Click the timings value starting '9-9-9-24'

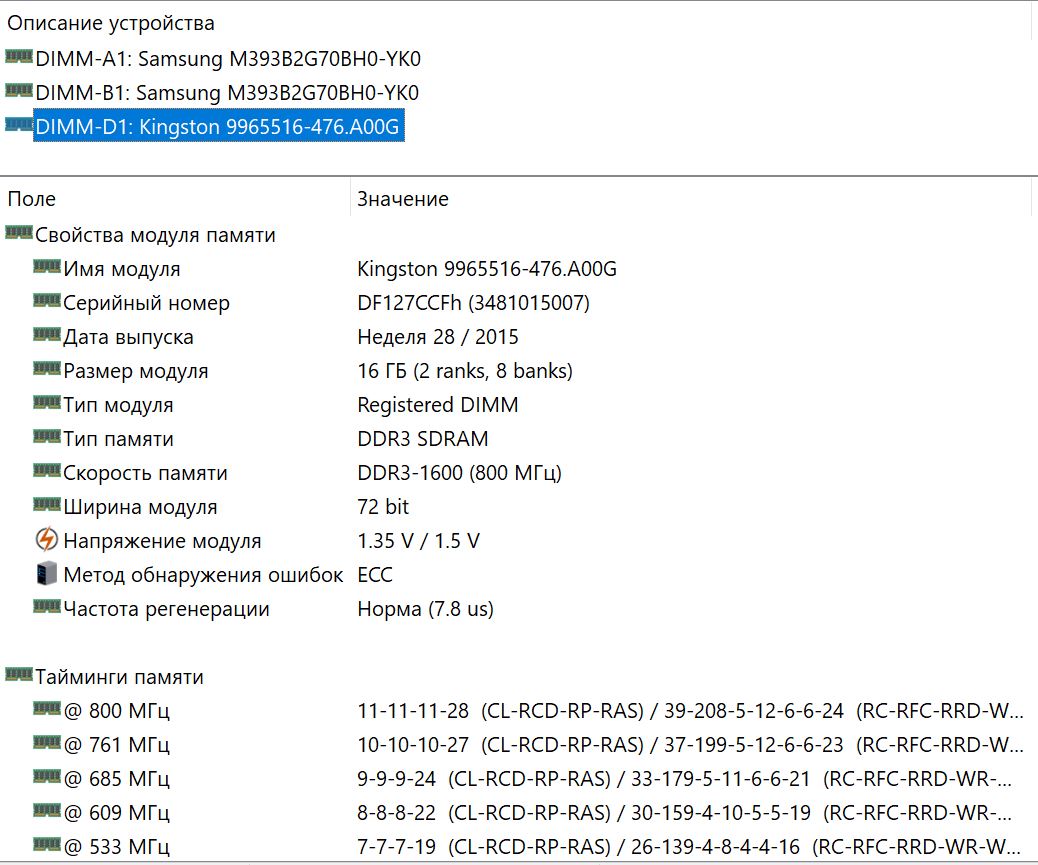pos(684,779)
